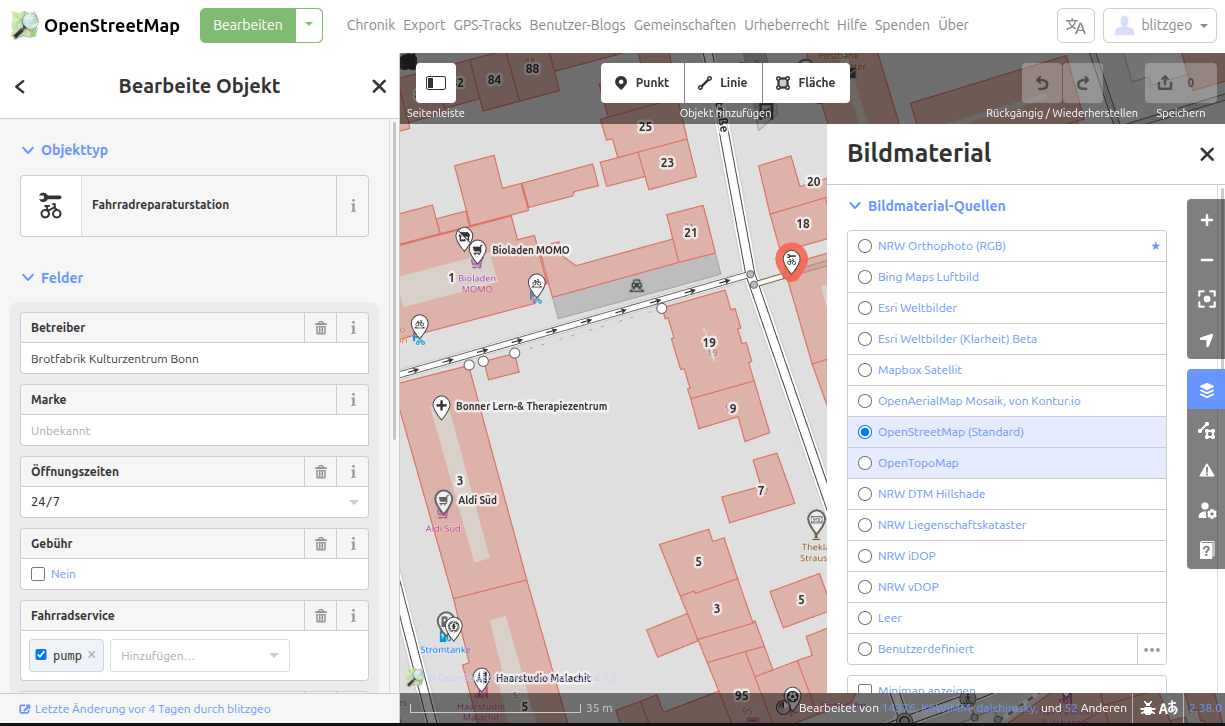The height and width of the screenshot is (726, 1225).
Task: Check the Gebühr Nein checkbox
Action: (x=38, y=574)
